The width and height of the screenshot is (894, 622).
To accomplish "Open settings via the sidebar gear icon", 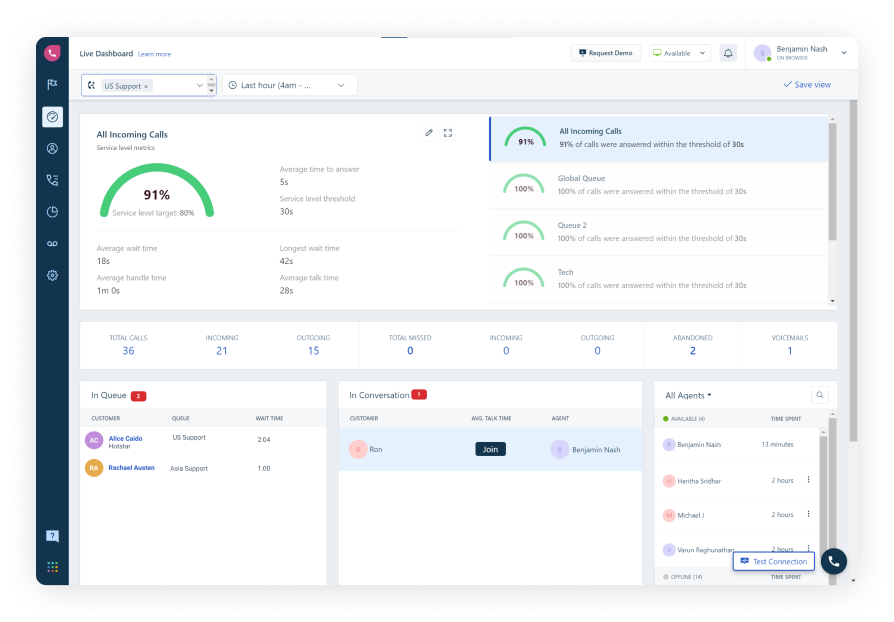I will (x=52, y=274).
